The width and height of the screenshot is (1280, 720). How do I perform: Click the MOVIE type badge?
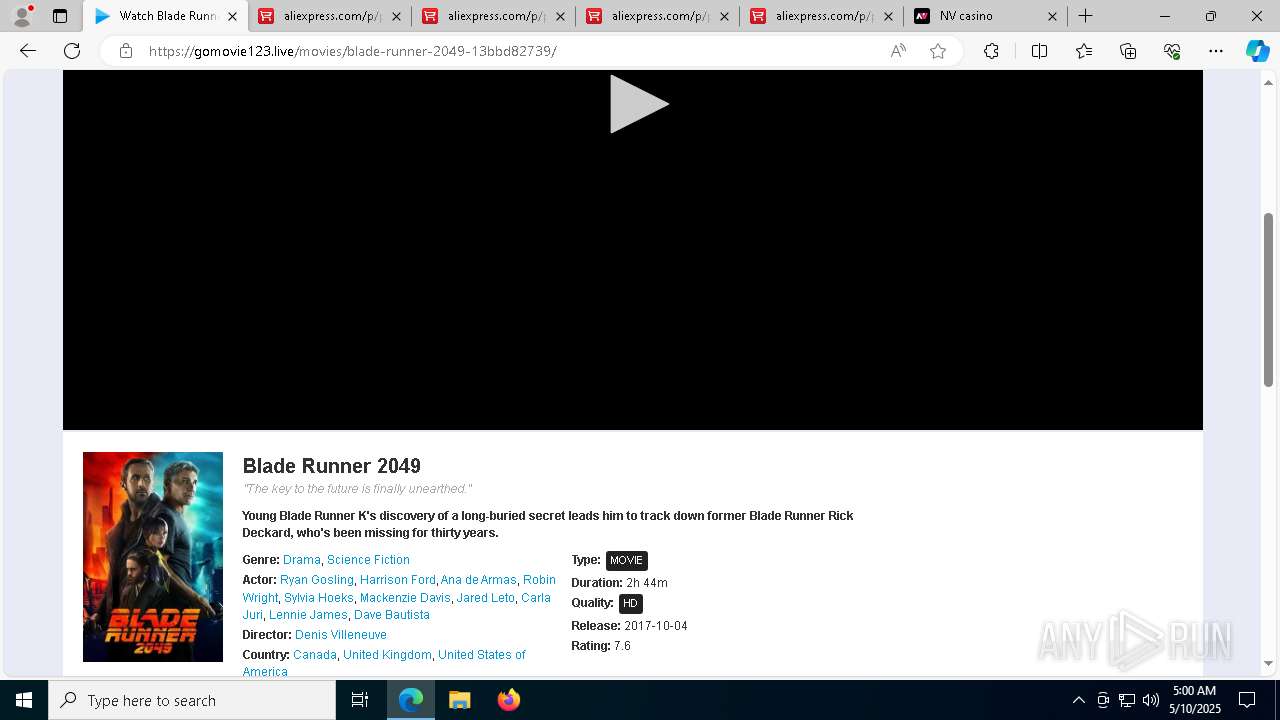(x=627, y=561)
